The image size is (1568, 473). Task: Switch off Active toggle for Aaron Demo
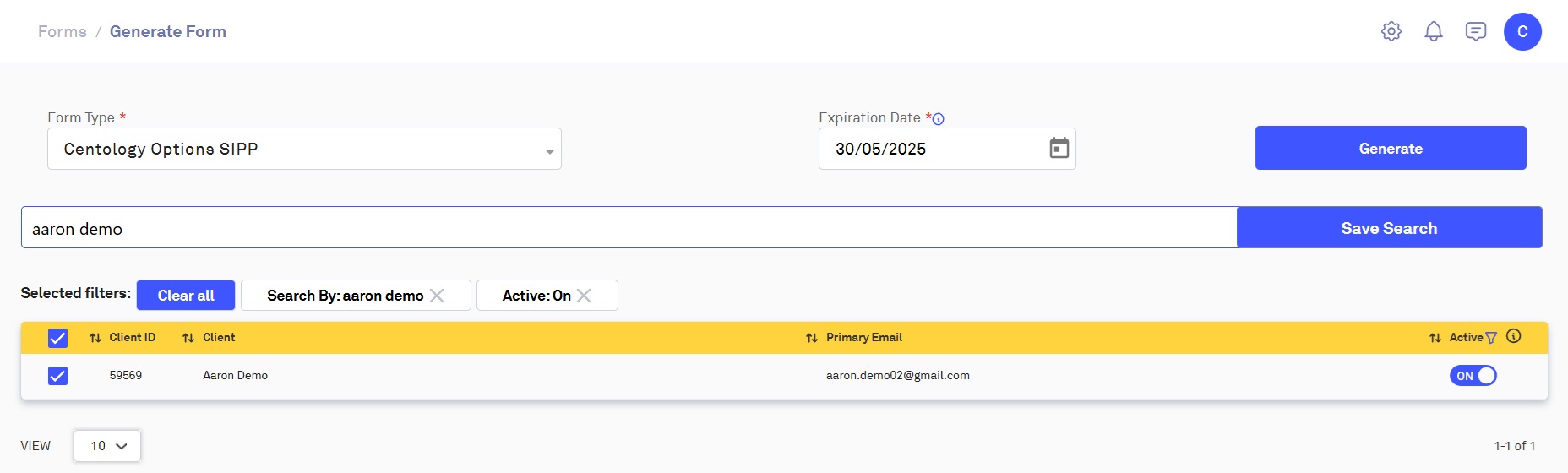[x=1473, y=376]
